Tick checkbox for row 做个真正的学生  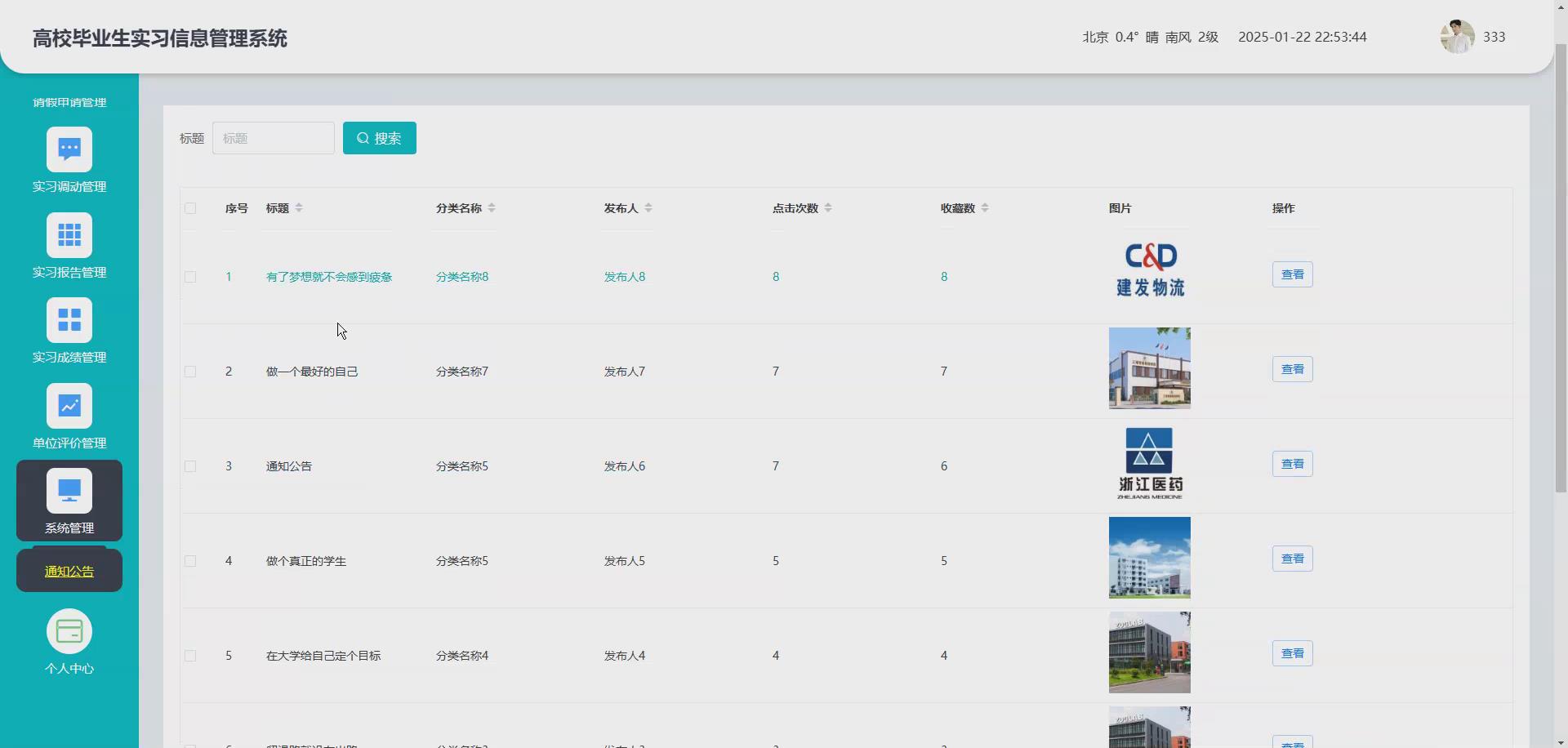[x=190, y=561]
